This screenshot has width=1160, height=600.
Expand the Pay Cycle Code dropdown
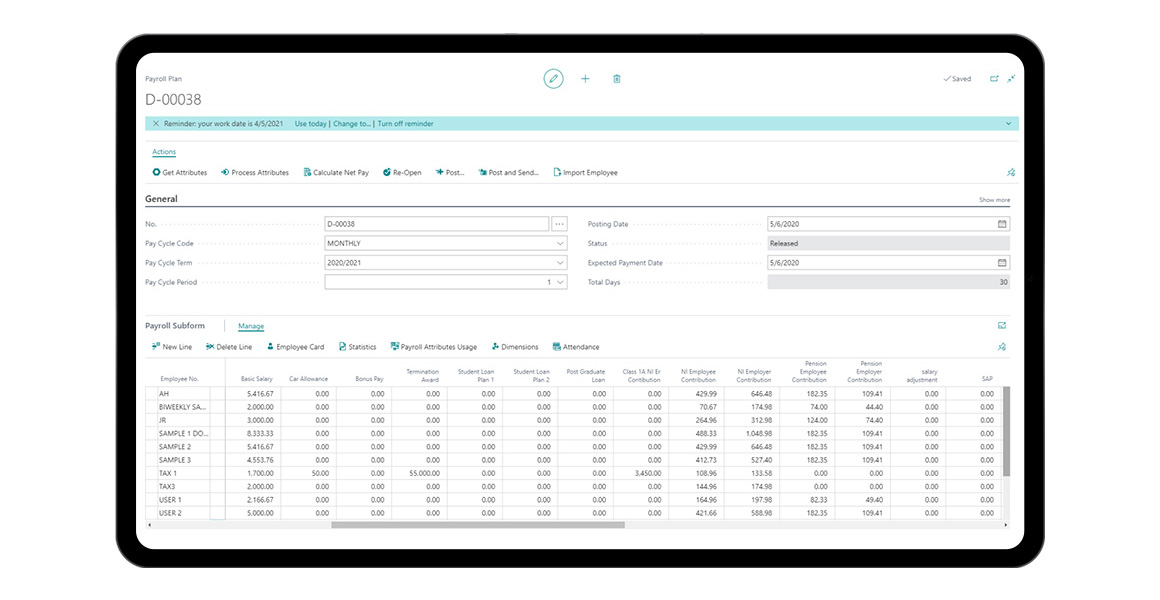pos(559,244)
